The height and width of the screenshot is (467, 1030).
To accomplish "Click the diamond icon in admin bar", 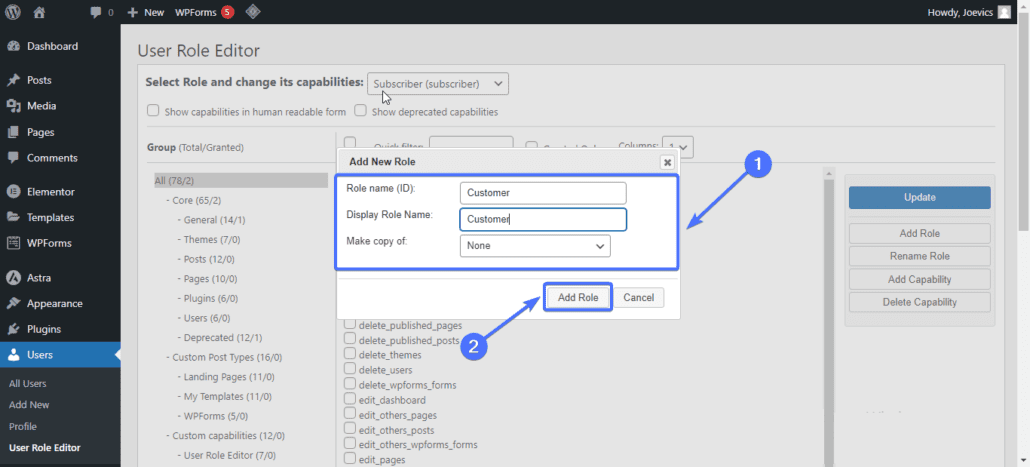I will coord(252,12).
